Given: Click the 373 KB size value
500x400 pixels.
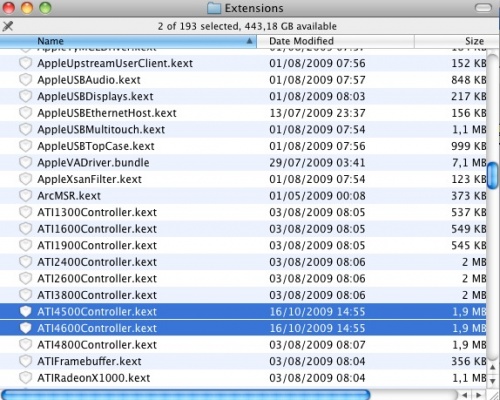Looking at the screenshot, I should click(x=469, y=196).
